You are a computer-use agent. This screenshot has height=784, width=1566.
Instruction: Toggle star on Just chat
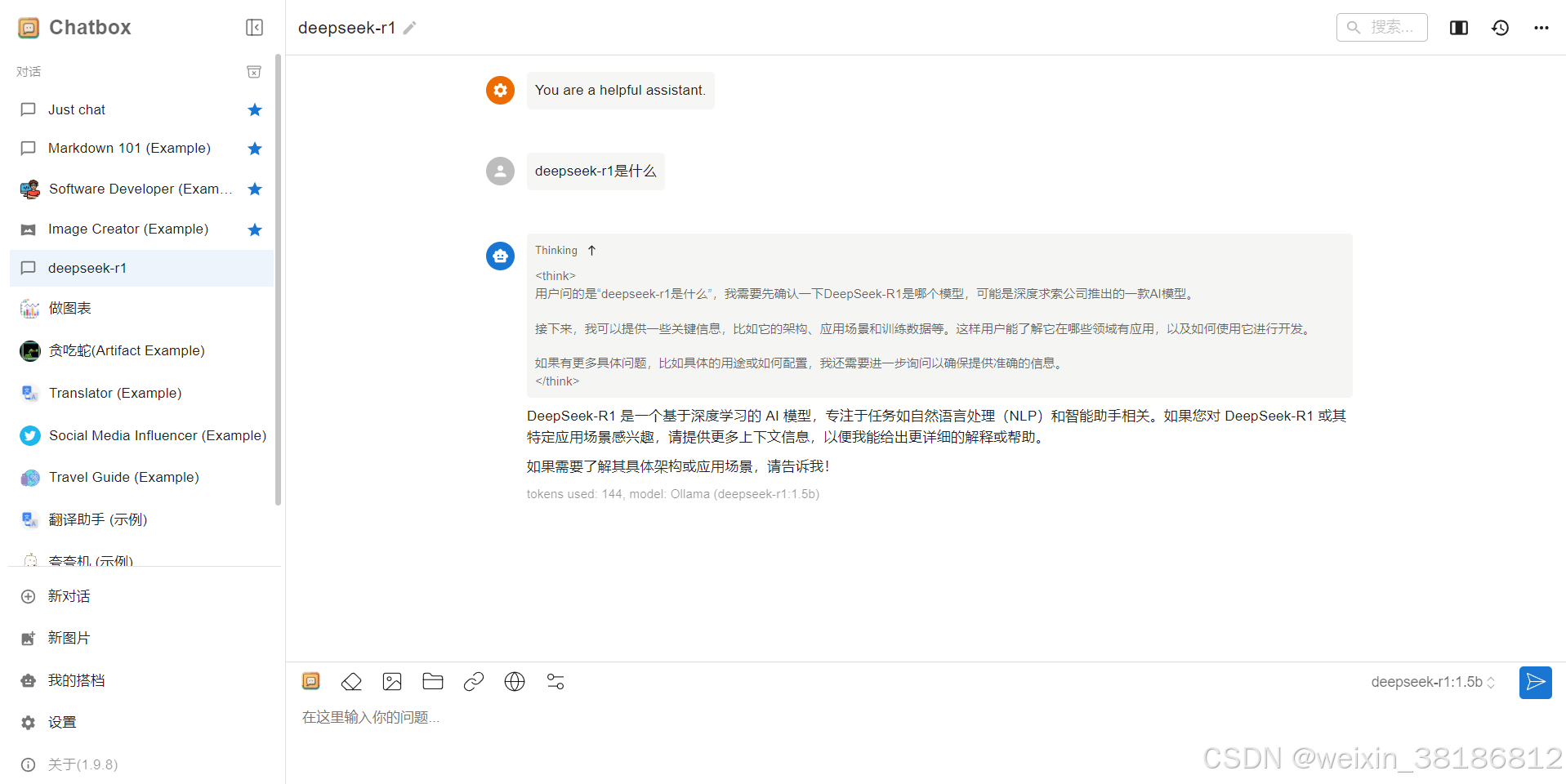pos(255,109)
